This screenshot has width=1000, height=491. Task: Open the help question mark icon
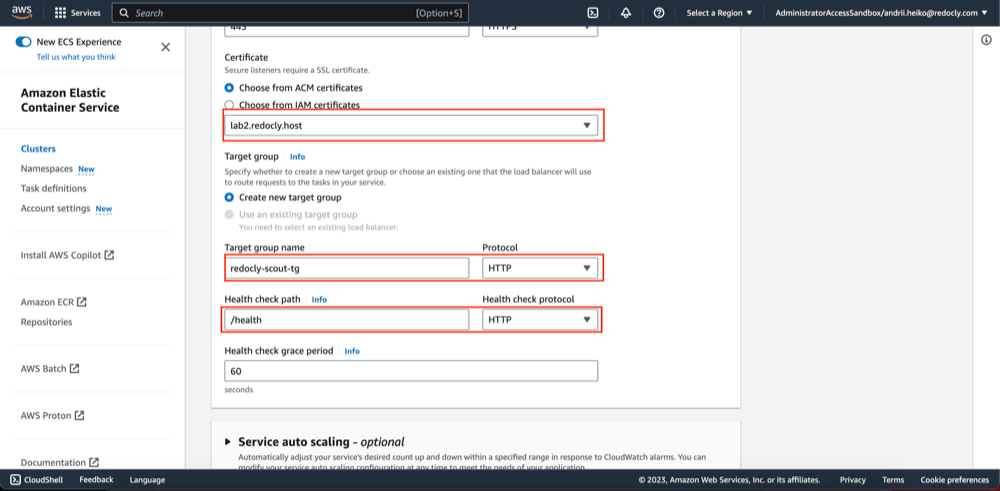pyautogui.click(x=659, y=13)
